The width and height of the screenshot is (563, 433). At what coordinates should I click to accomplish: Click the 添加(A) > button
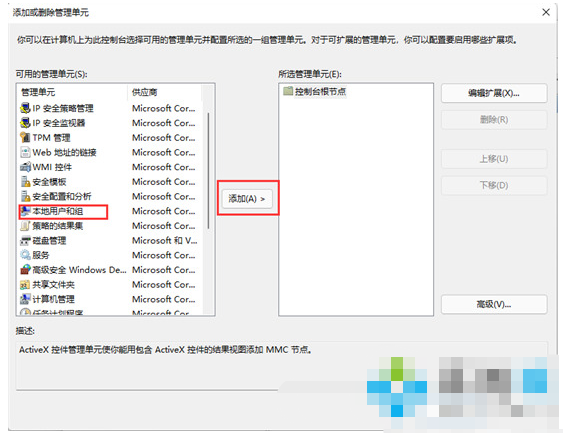pos(247,199)
